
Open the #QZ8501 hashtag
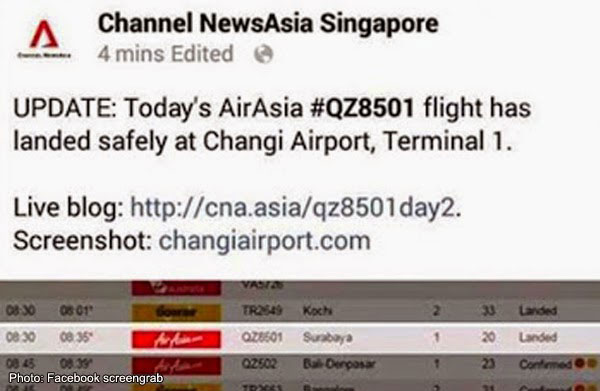(362, 108)
